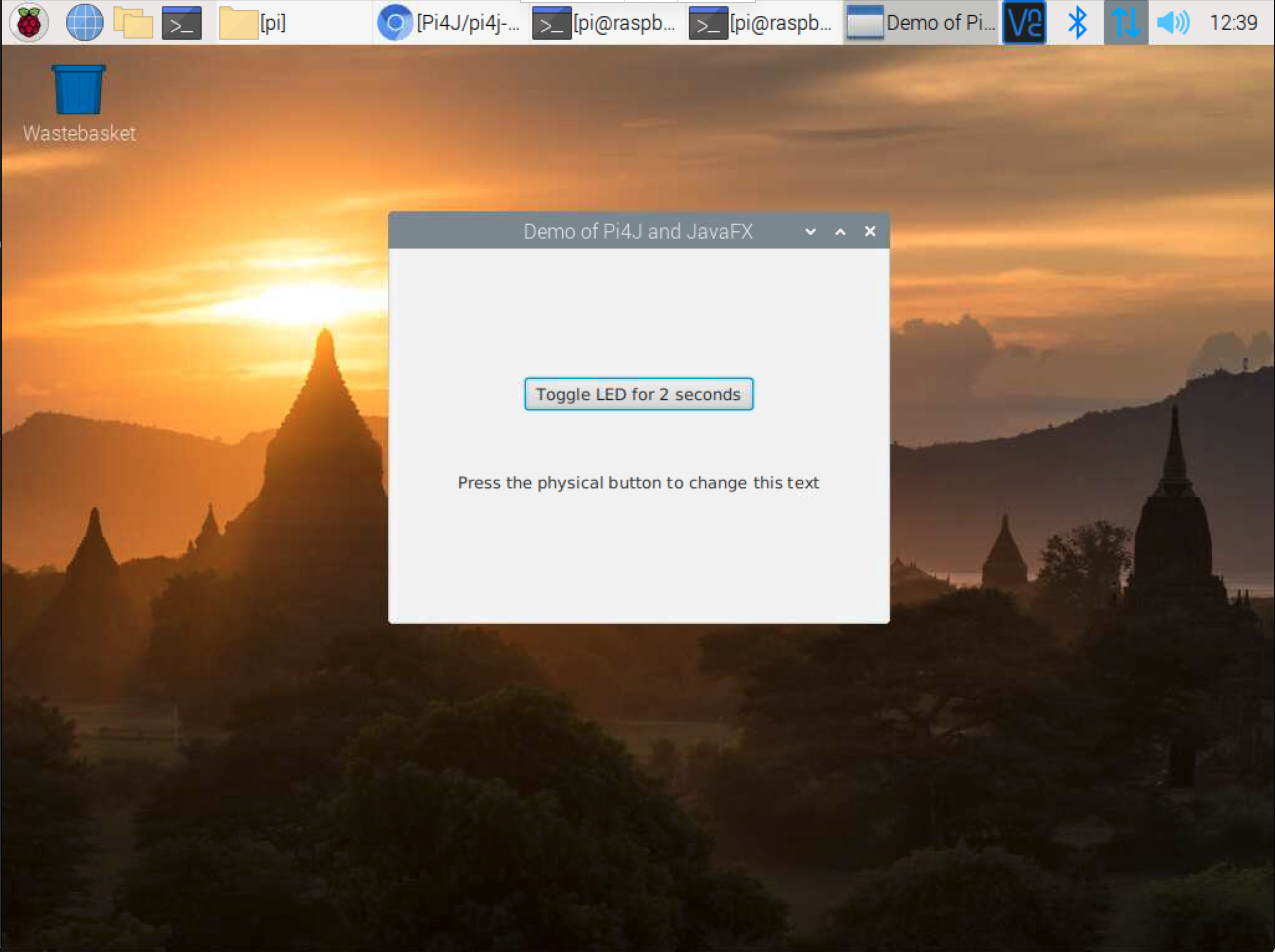Click the speaker volume icon

pyautogui.click(x=1173, y=23)
